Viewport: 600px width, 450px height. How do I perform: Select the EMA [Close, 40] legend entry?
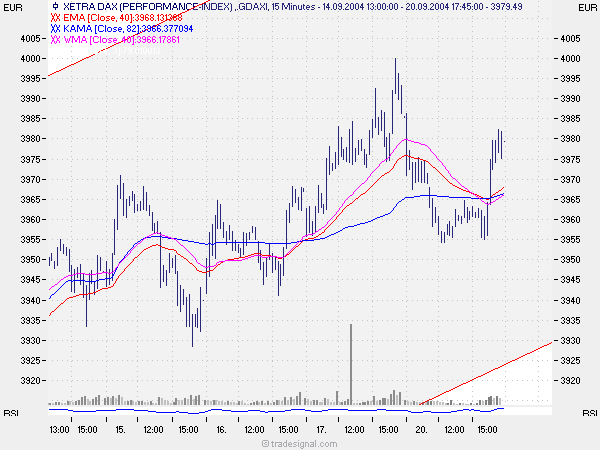point(123,18)
